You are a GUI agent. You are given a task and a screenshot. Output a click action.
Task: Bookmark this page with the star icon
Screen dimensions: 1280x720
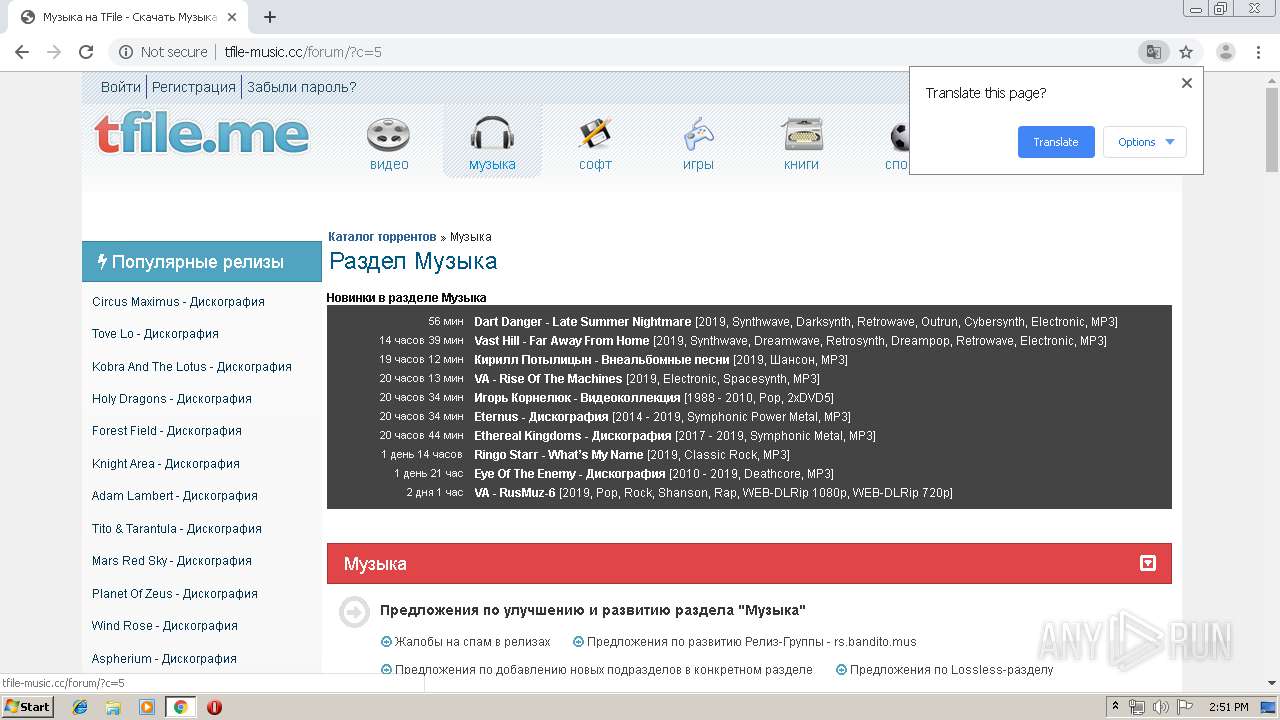click(x=1186, y=52)
